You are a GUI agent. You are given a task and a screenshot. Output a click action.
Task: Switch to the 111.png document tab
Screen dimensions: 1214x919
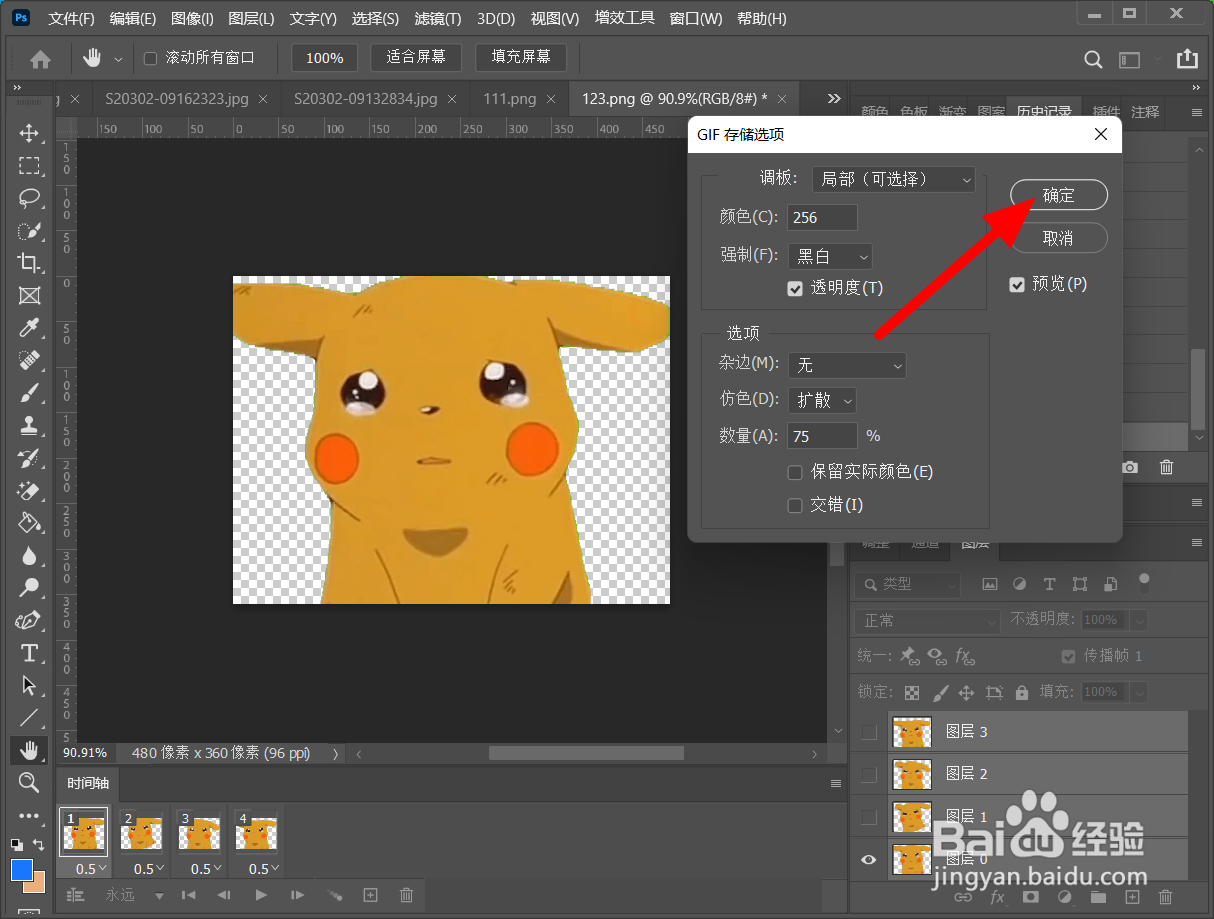(510, 99)
